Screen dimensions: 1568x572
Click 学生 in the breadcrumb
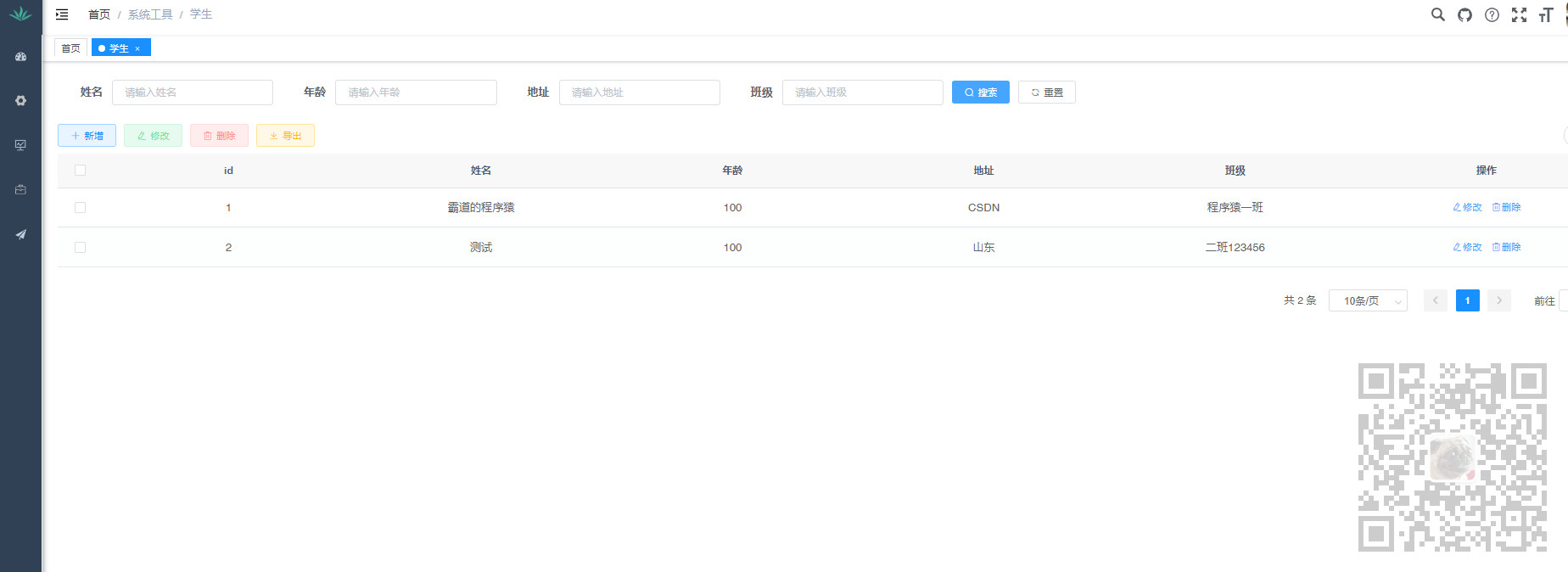(x=201, y=14)
